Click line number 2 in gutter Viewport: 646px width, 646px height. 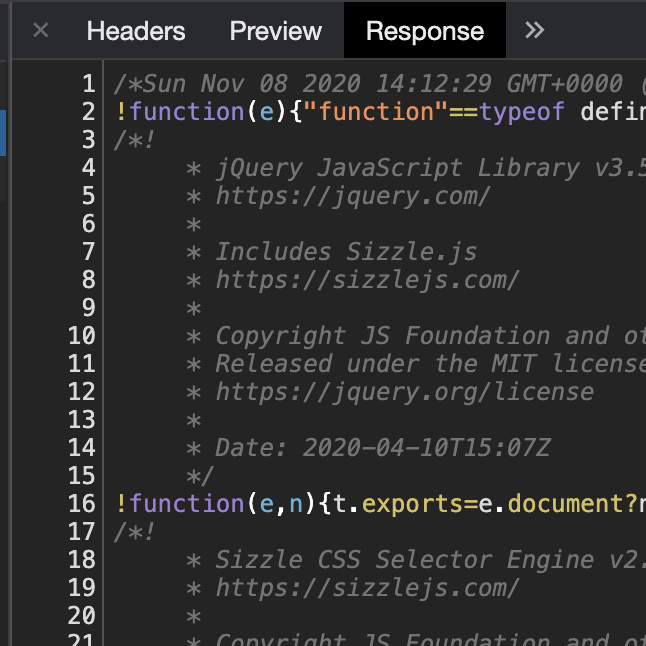click(89, 112)
